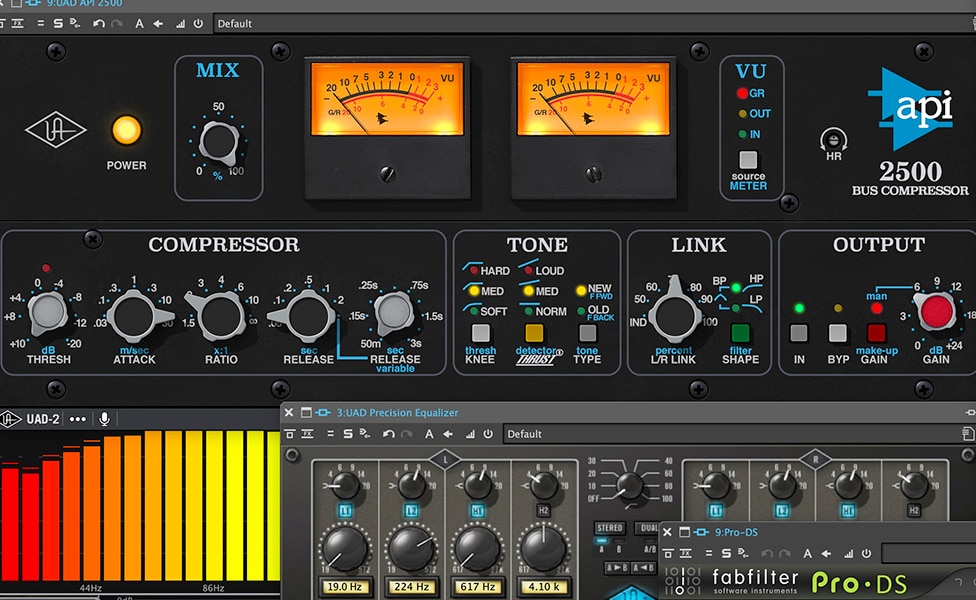The image size is (976, 600).
Task: Click the '19.0 Hz' frequency field
Action: [x=345, y=586]
